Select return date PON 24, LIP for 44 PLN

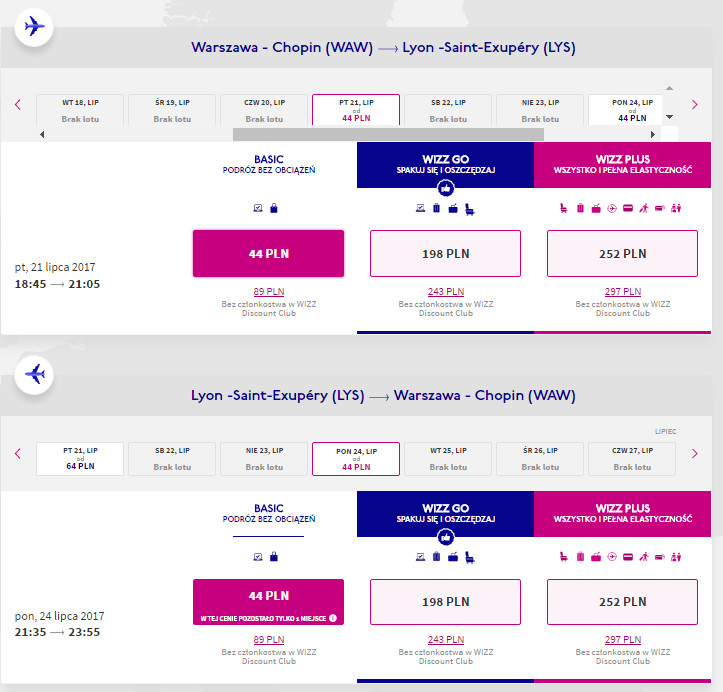(356, 459)
